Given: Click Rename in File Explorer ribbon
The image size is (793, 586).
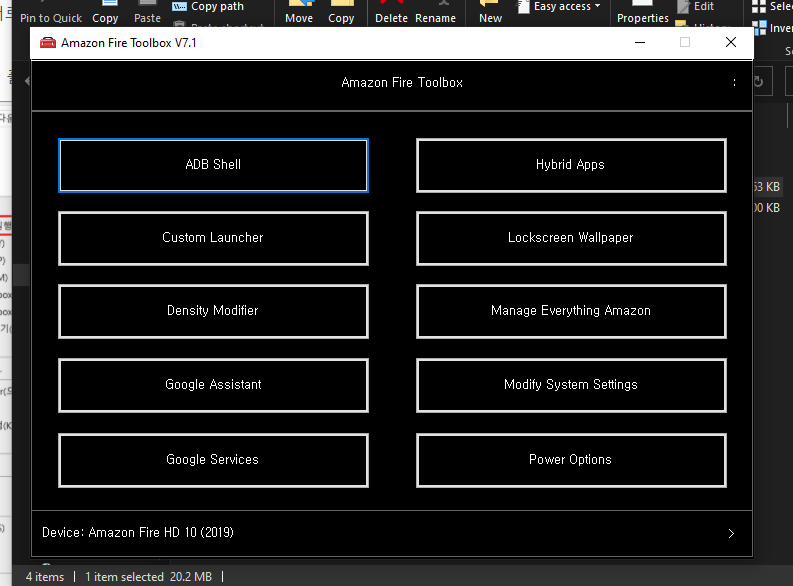Looking at the screenshot, I should (x=435, y=13).
